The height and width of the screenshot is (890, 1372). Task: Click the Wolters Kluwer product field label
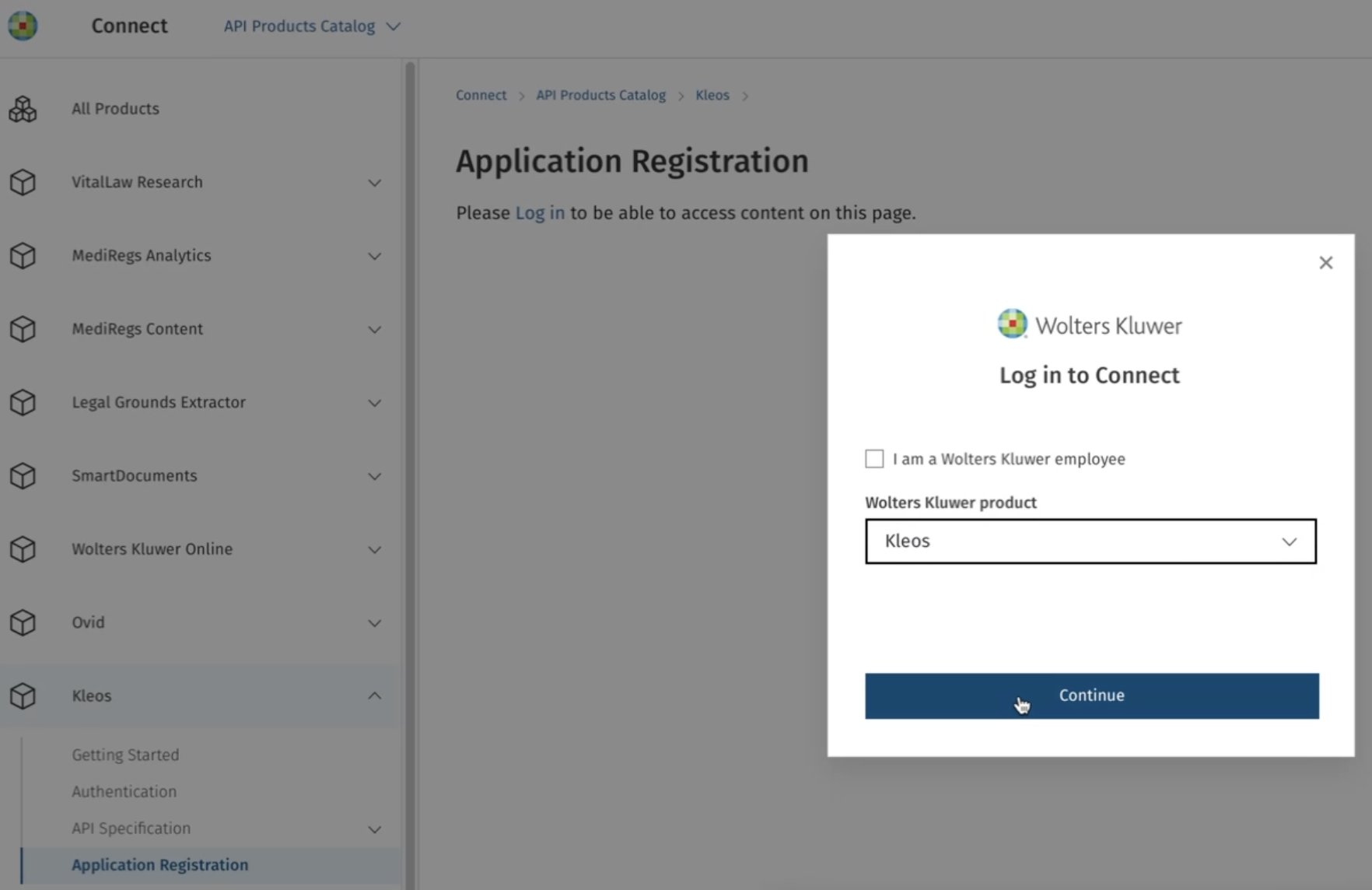950,503
